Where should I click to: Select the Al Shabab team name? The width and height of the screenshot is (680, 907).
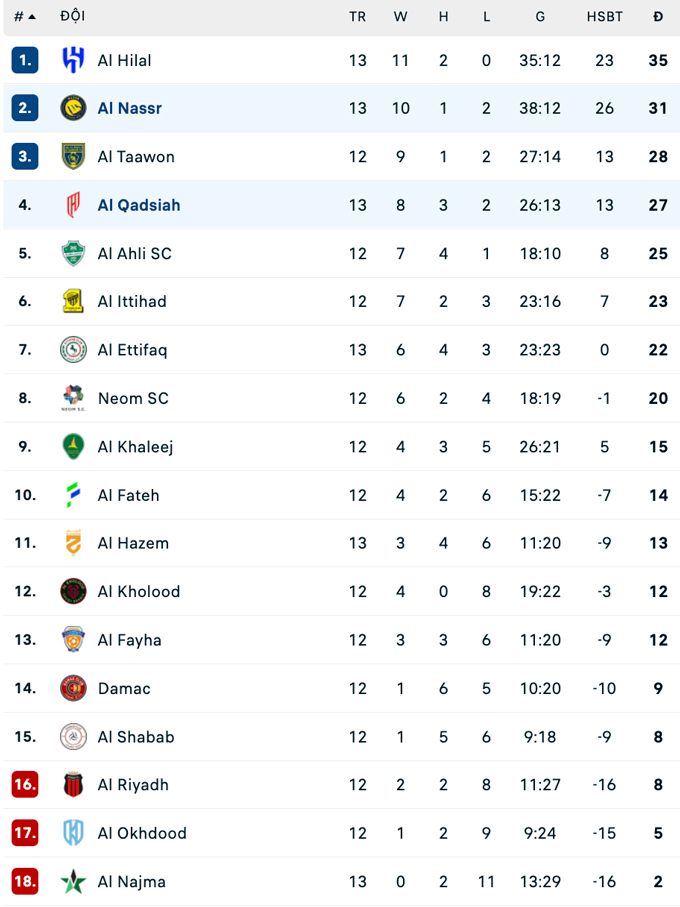136,737
